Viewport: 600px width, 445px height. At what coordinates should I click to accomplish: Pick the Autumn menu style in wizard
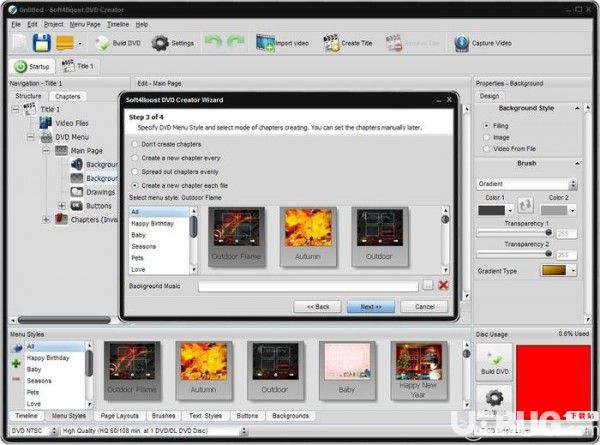coord(308,236)
